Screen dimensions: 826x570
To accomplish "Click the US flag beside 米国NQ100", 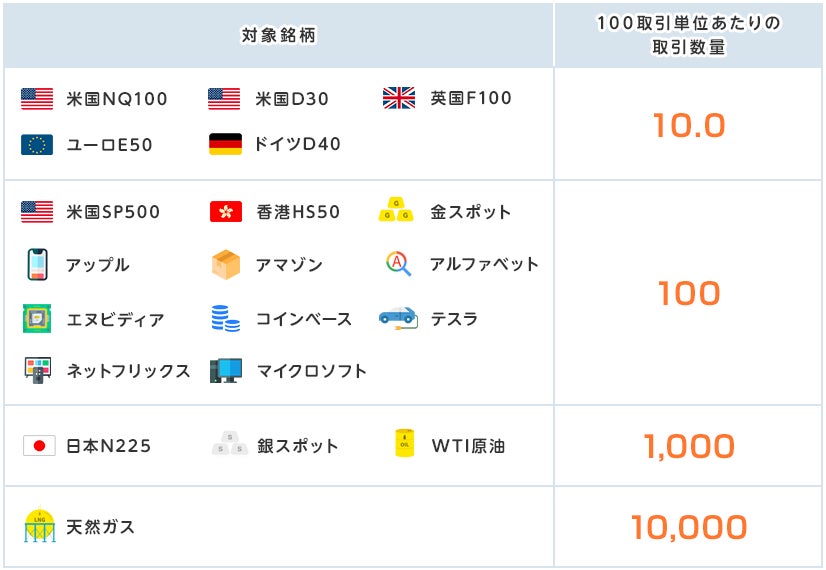I will click(37, 99).
